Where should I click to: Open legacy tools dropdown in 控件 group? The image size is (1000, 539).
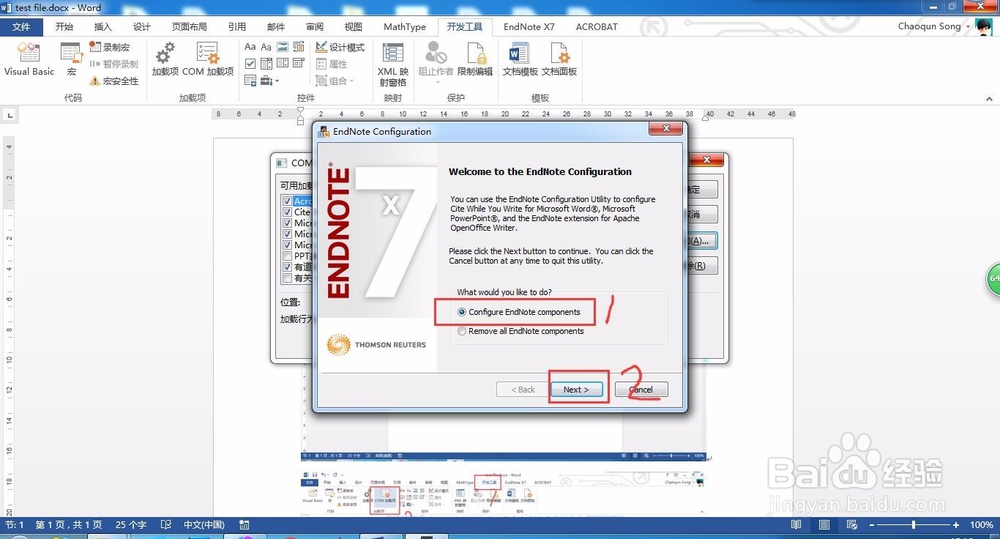(270, 80)
